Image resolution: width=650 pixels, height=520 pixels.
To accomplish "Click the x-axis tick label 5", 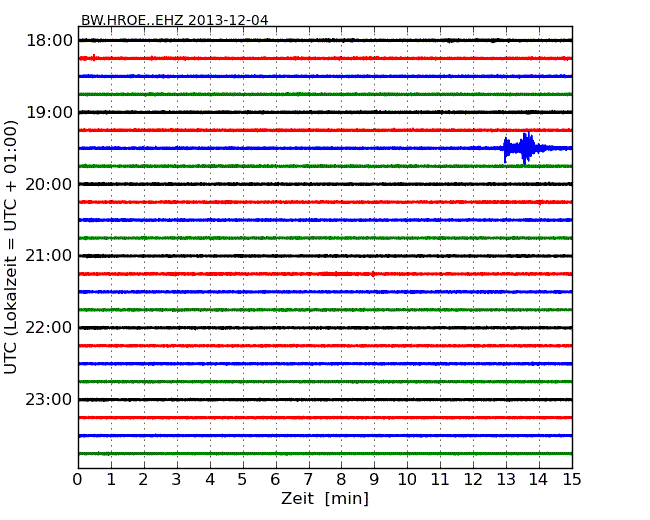I will (243, 480).
